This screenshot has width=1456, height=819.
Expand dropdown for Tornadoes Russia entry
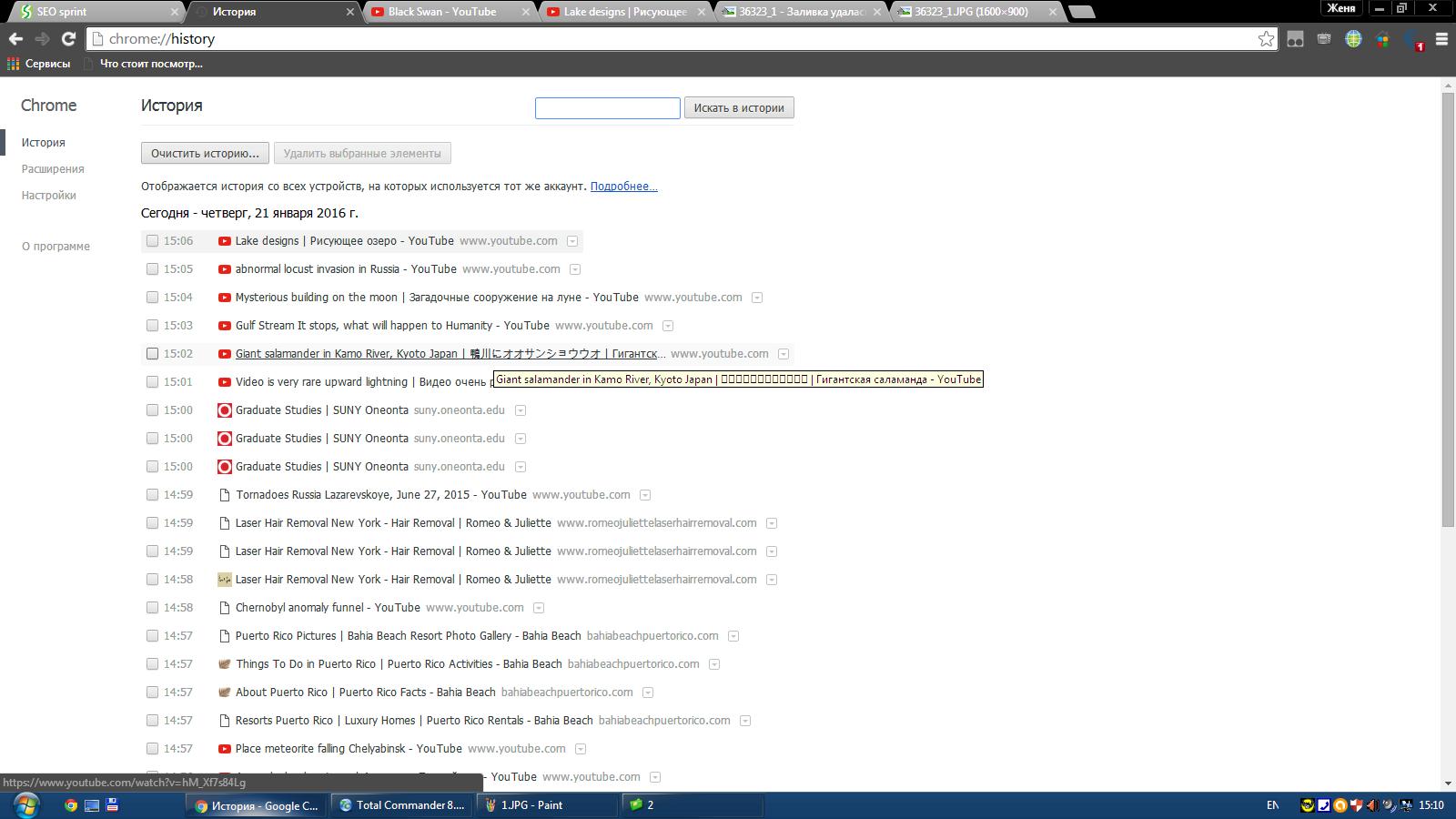tap(645, 495)
